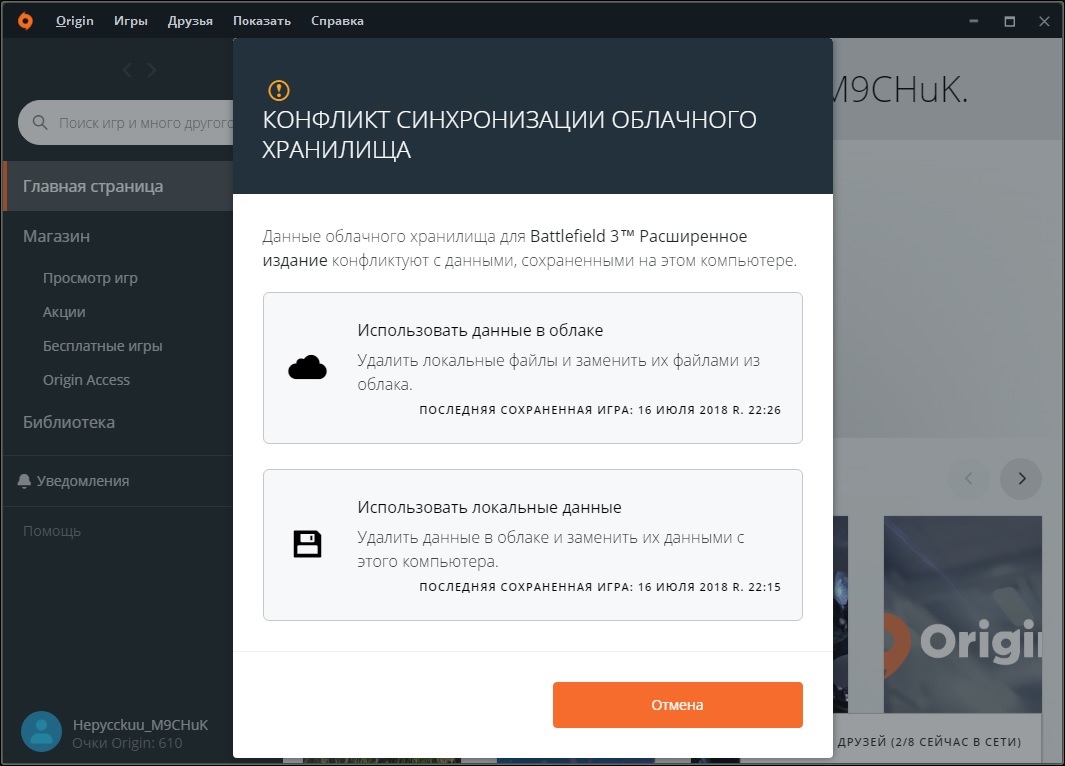Go forward with the right navigation arrow
The width and height of the screenshot is (1065, 766).
151,70
